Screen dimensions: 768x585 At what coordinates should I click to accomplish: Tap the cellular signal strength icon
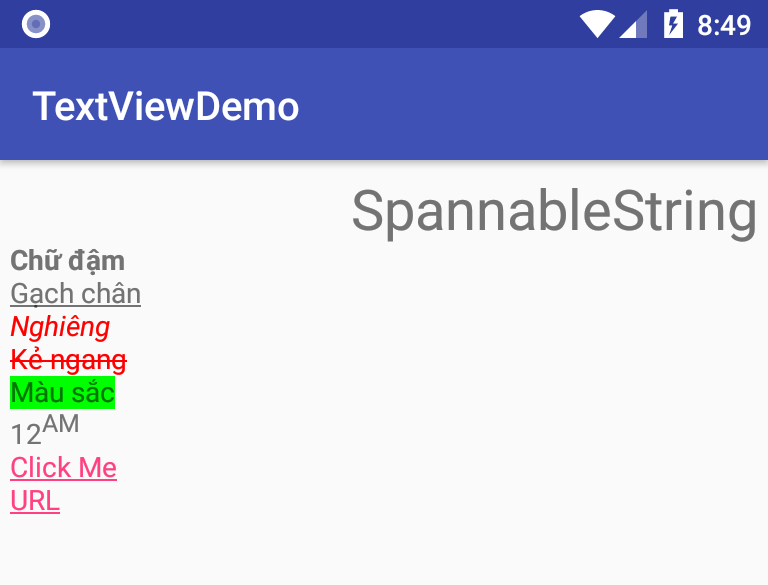633,24
